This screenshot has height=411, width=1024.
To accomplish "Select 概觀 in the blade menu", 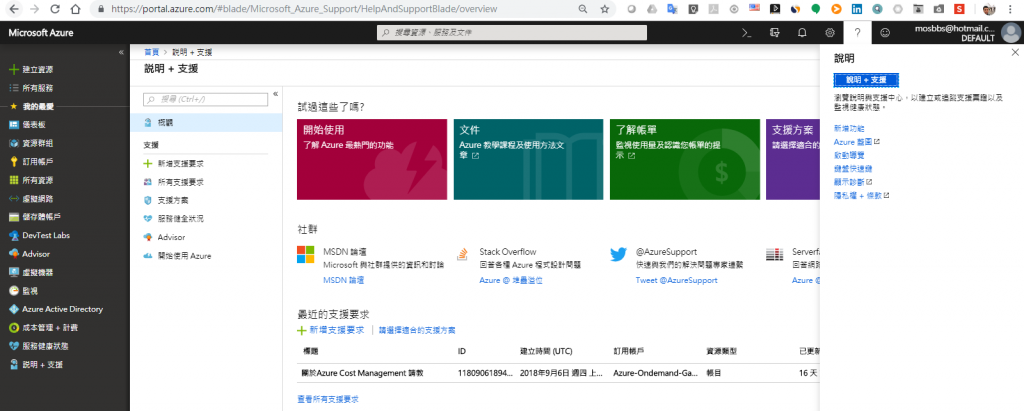I will 206,122.
